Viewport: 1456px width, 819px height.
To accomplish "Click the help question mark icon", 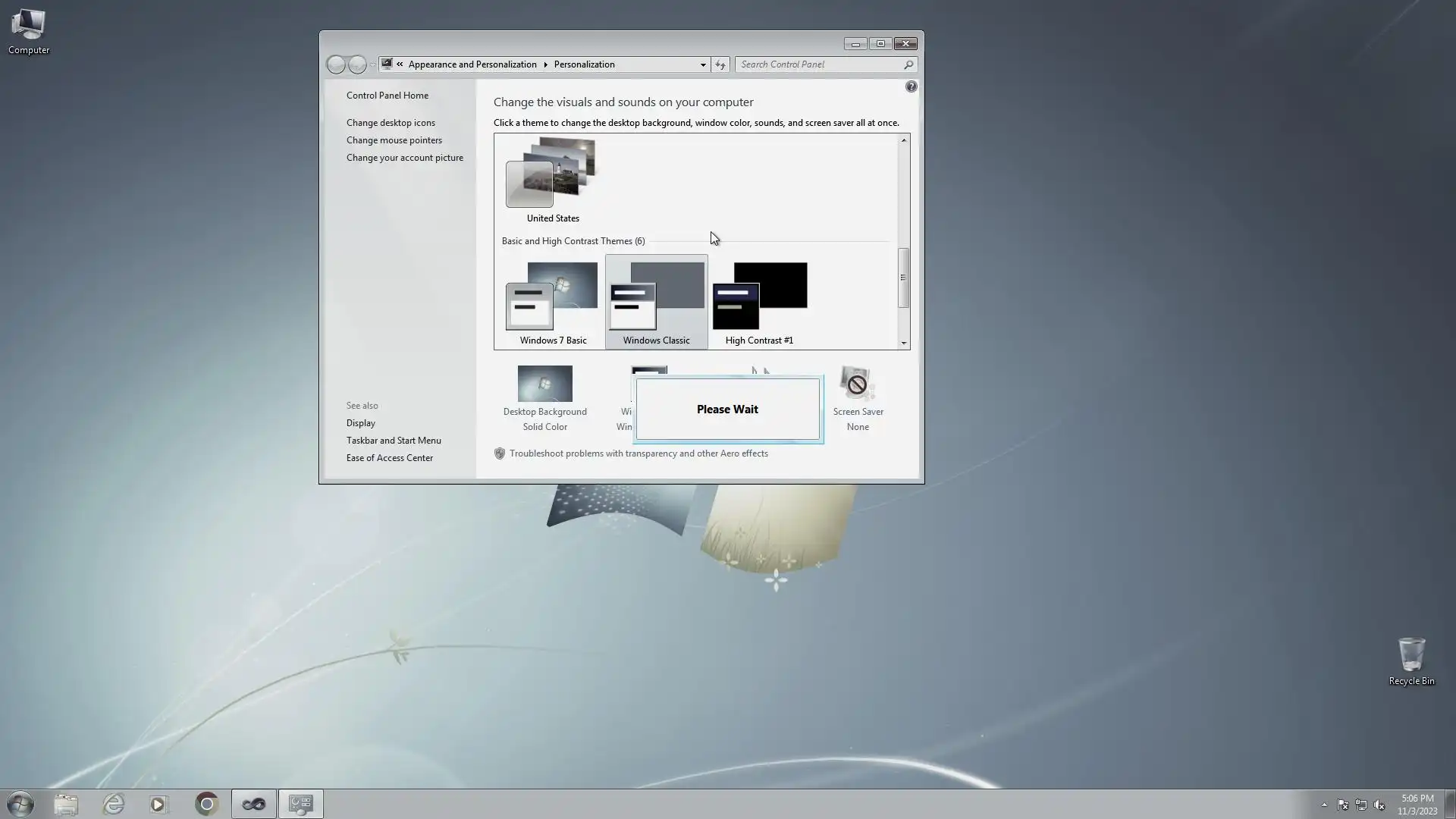I will point(911,87).
